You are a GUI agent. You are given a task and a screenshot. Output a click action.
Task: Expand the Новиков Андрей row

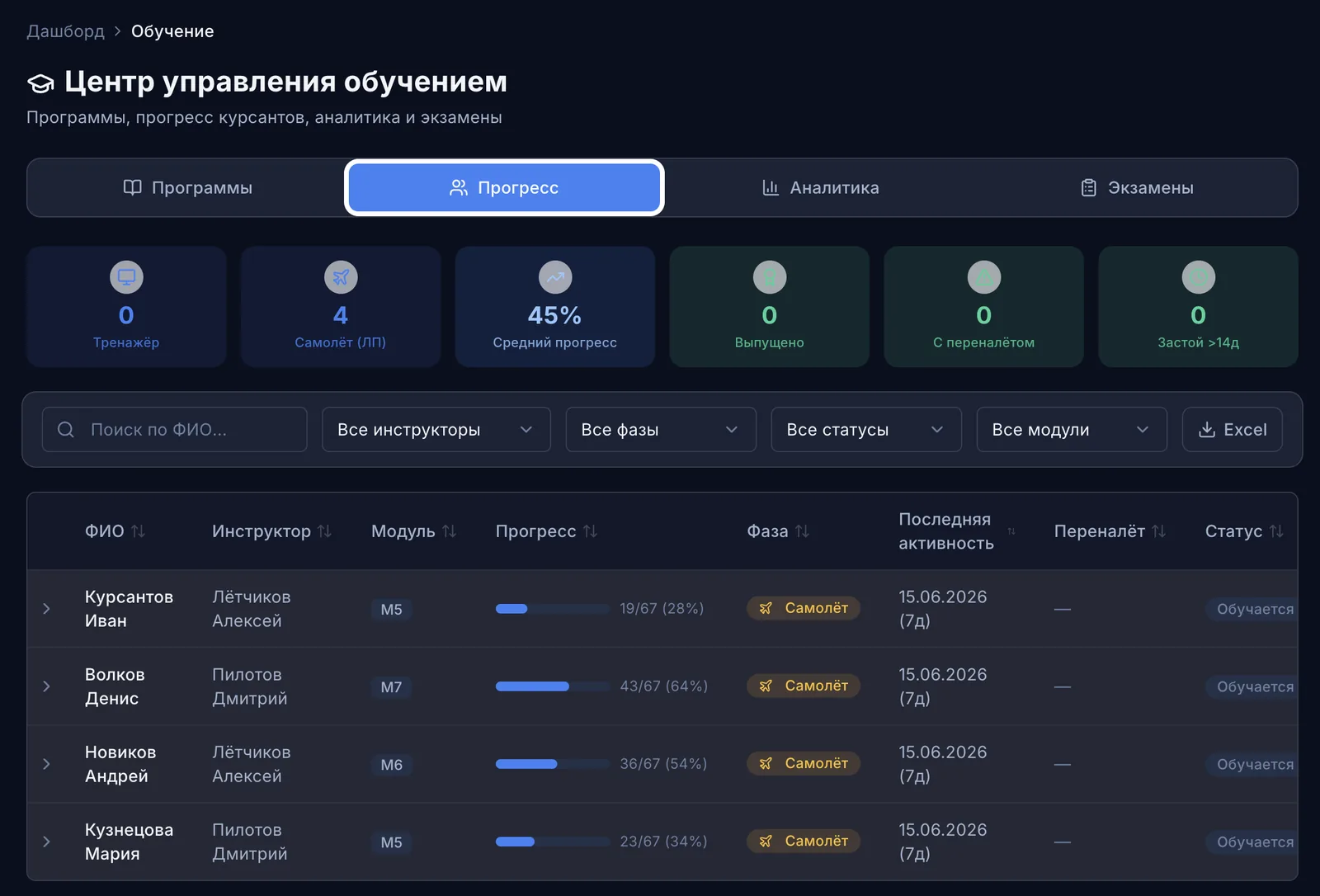pos(47,764)
